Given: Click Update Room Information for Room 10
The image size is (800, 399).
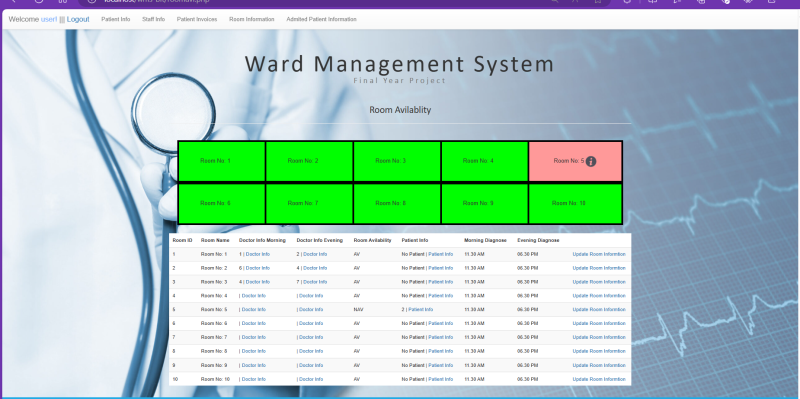Looking at the screenshot, I should pos(599,379).
